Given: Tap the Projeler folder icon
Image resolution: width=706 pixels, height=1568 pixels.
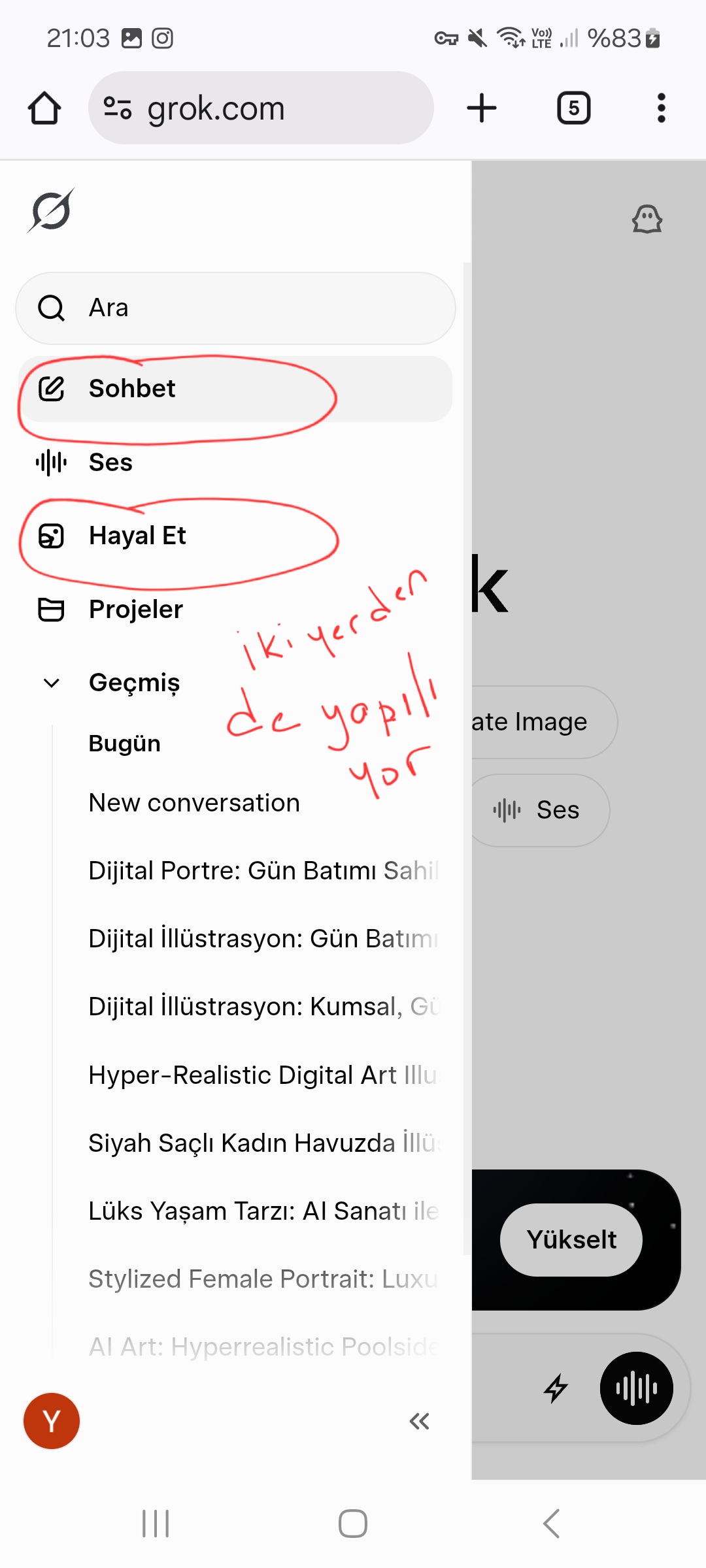Looking at the screenshot, I should pos(51,610).
